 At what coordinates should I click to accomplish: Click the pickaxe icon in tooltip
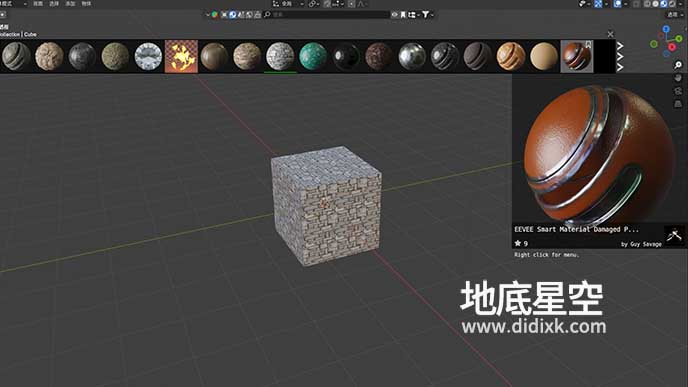[674, 236]
